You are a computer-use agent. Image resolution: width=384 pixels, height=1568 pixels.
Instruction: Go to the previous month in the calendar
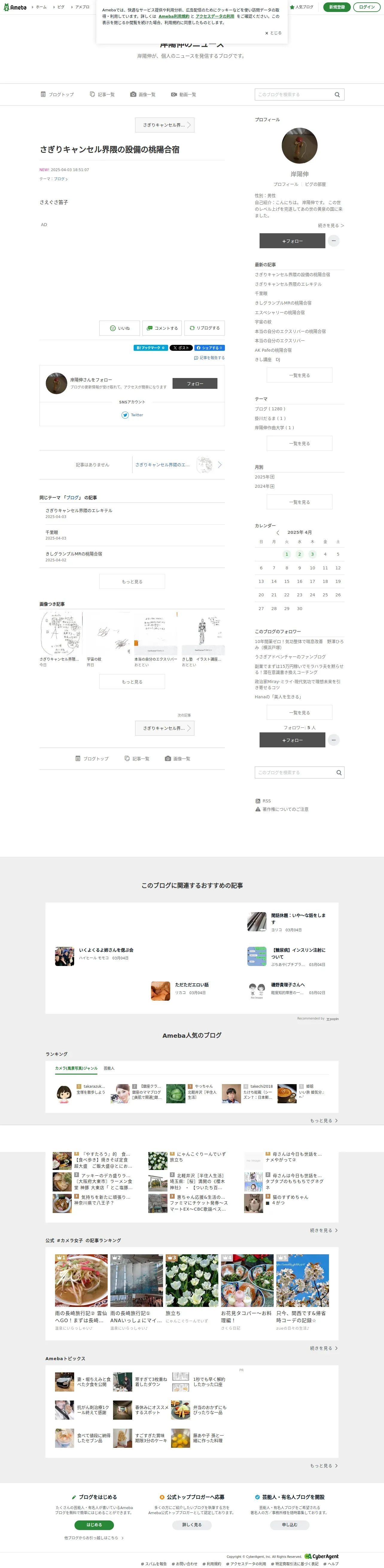pos(278,533)
